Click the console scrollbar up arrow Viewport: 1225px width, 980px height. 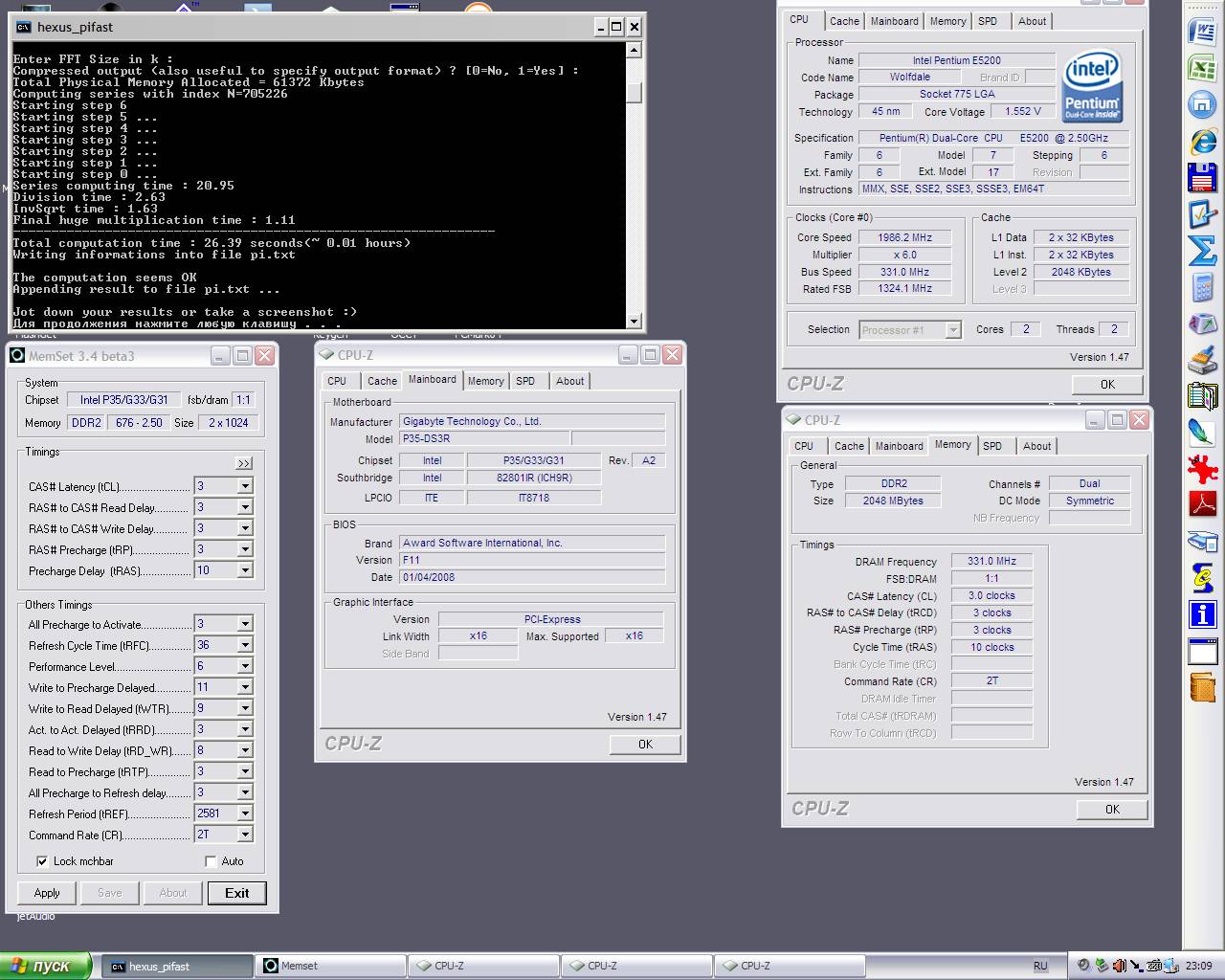pos(634,50)
